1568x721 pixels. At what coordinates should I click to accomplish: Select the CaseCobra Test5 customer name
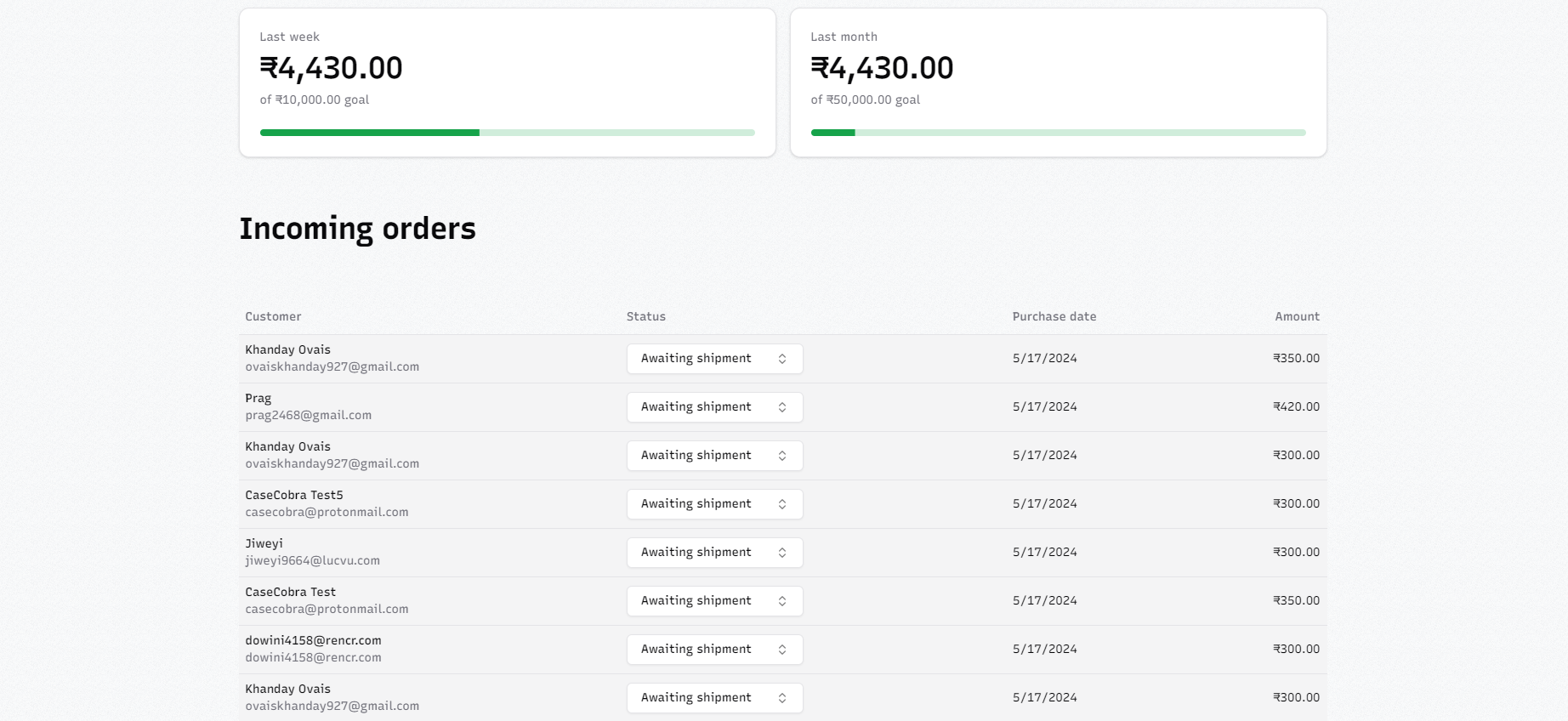pyautogui.click(x=294, y=495)
